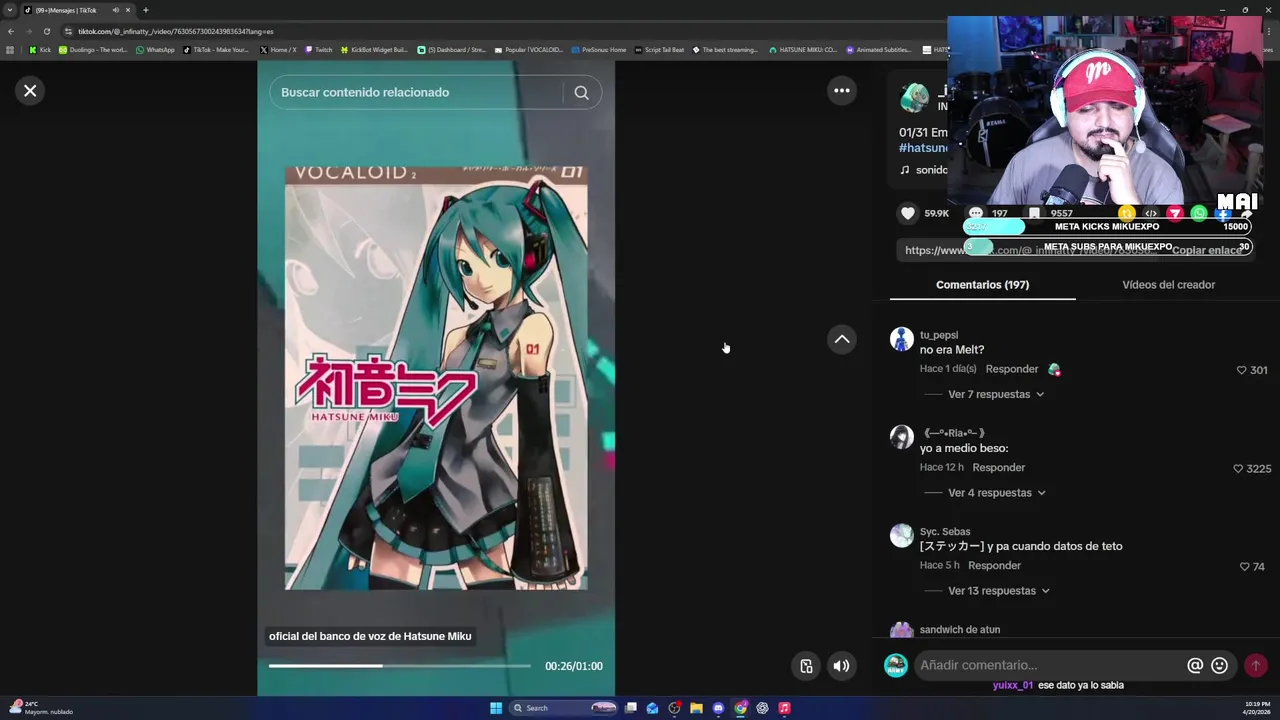This screenshot has height=720, width=1280.
Task: Expand Ver 7 respuestas
Action: (x=996, y=394)
